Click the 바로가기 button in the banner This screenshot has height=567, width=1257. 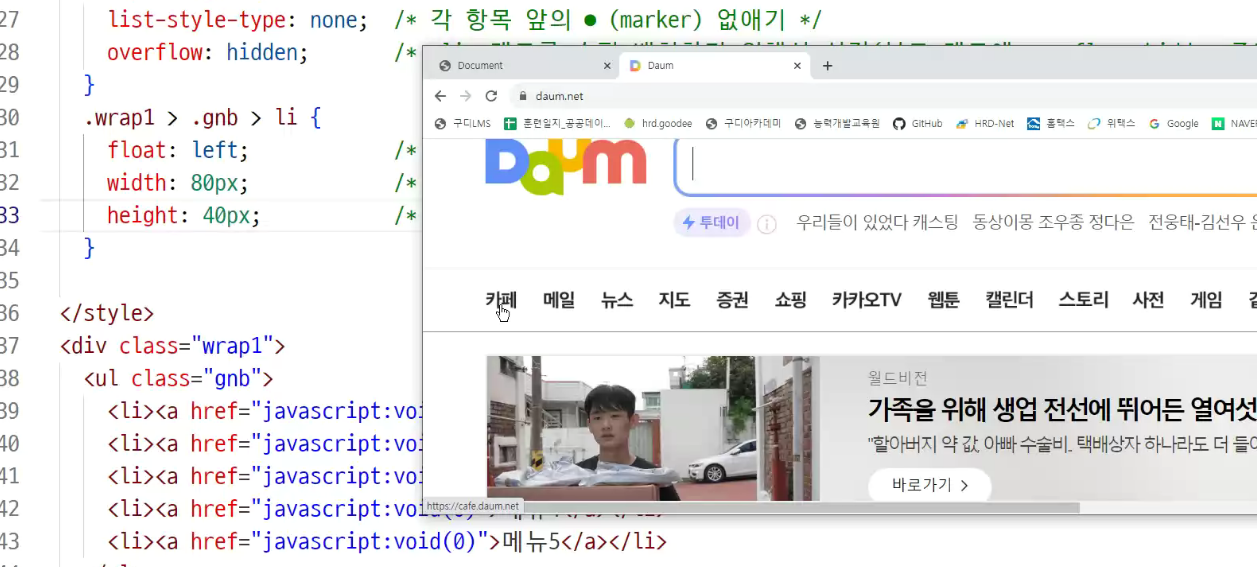pyautogui.click(x=929, y=485)
